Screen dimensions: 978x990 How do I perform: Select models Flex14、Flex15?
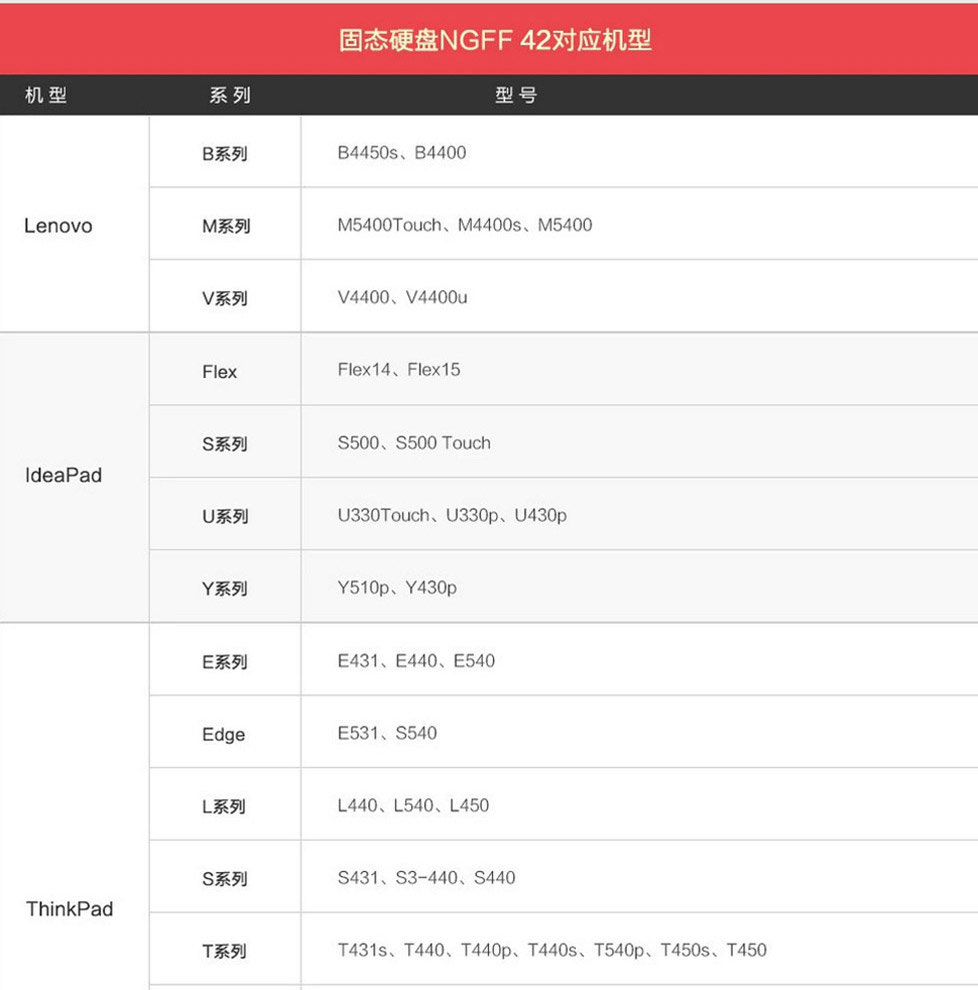[x=398, y=369]
